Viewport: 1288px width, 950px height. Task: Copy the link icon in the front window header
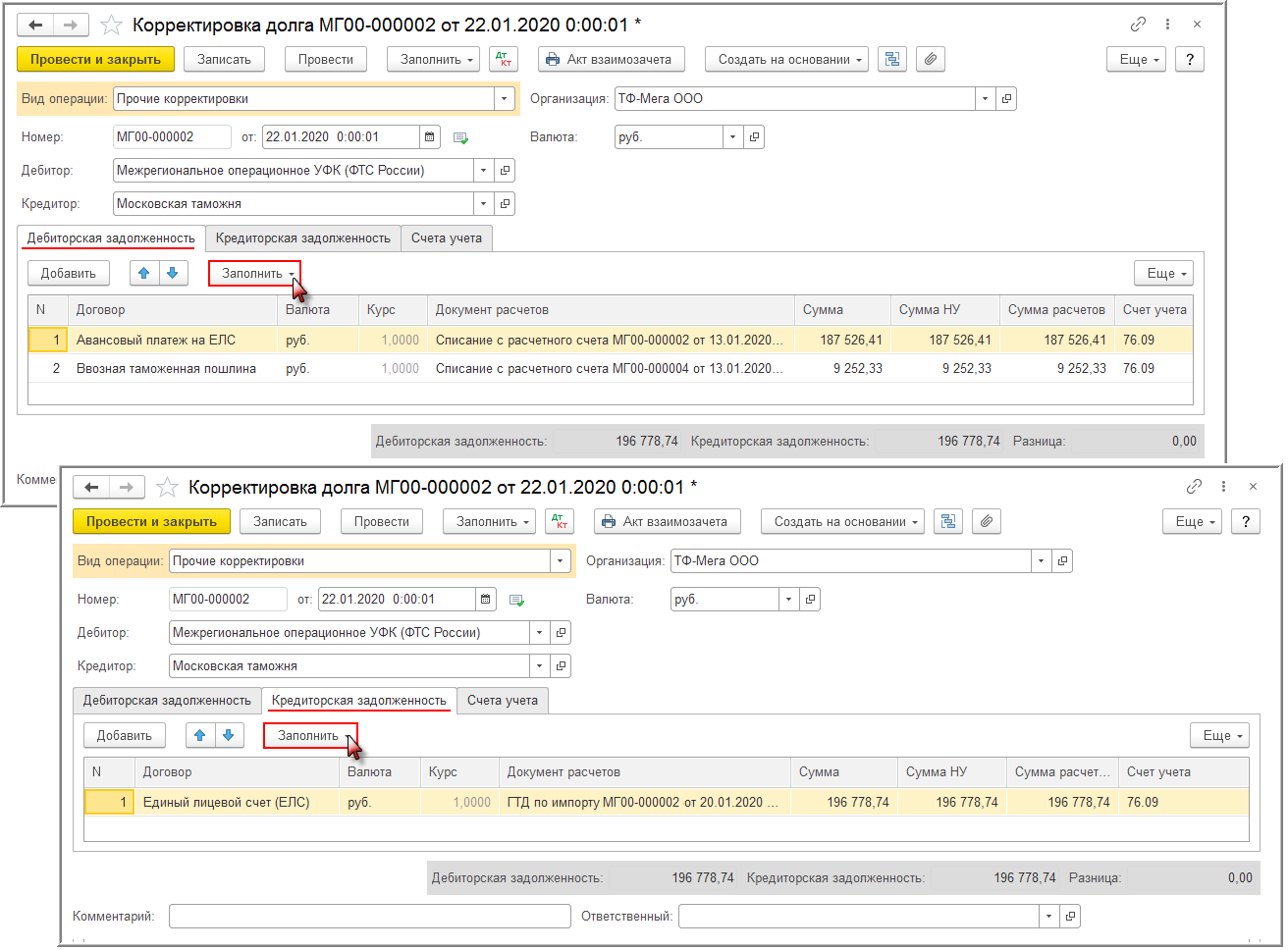coord(1194,487)
